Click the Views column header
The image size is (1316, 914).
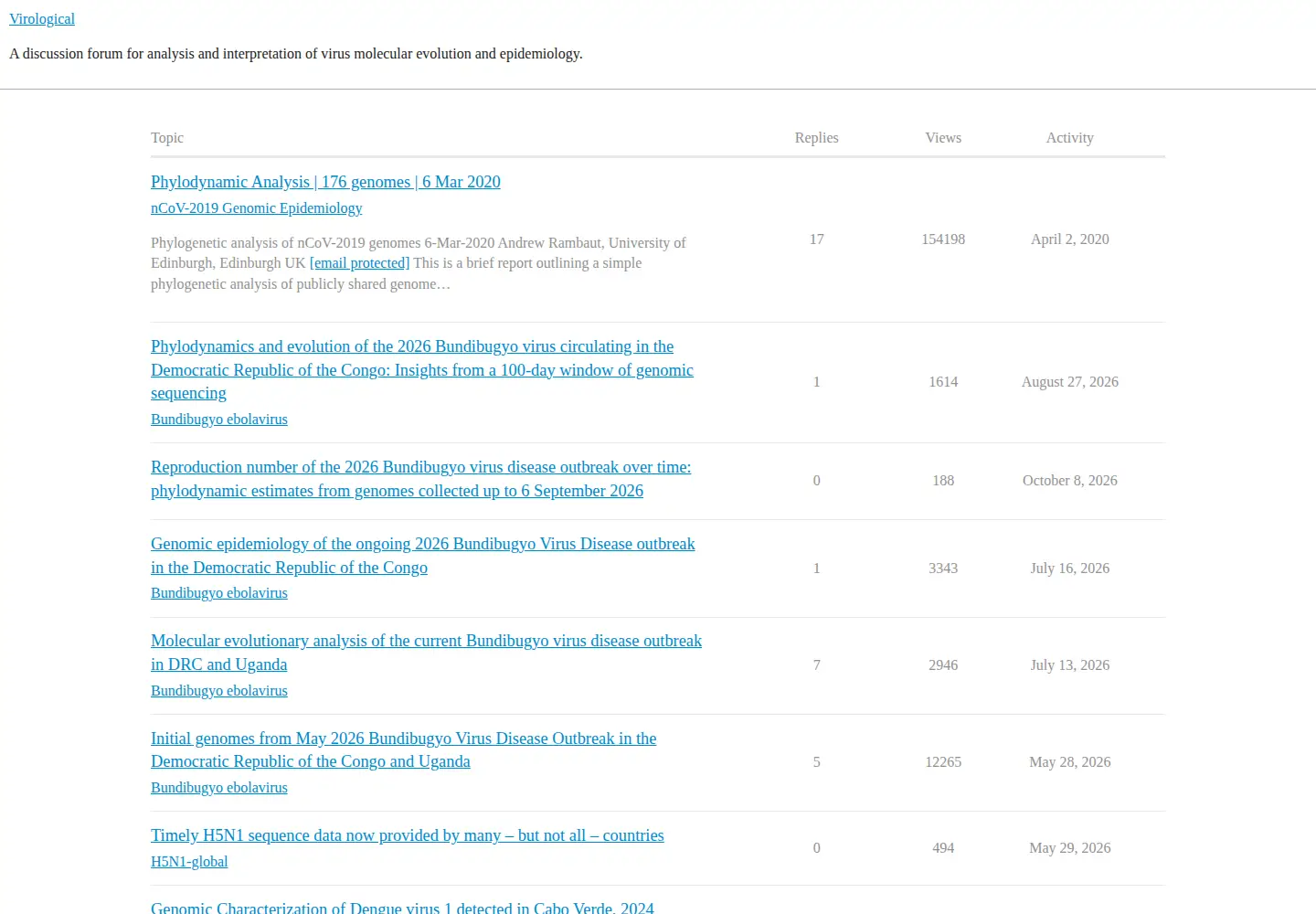coord(943,138)
